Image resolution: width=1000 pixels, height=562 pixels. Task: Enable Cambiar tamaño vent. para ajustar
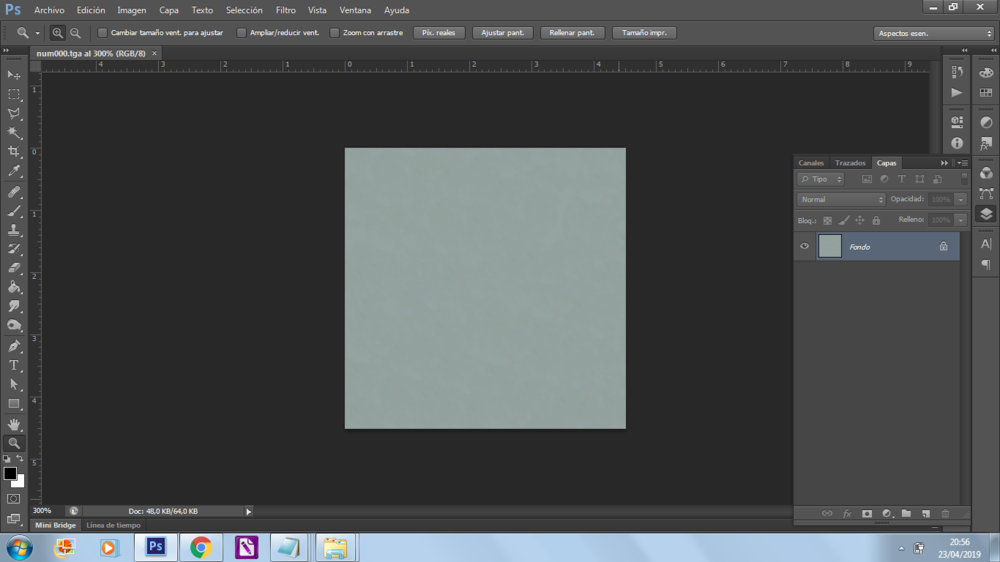pos(102,33)
